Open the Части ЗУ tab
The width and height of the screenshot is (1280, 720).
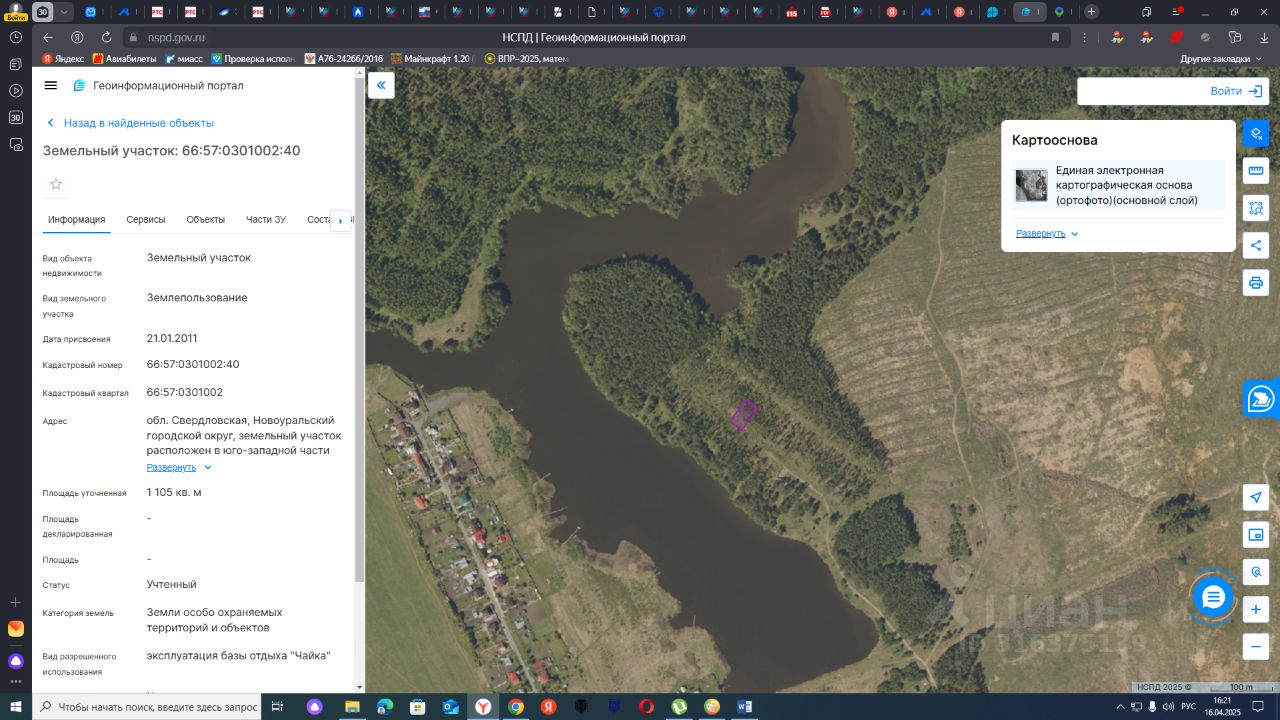pos(266,220)
